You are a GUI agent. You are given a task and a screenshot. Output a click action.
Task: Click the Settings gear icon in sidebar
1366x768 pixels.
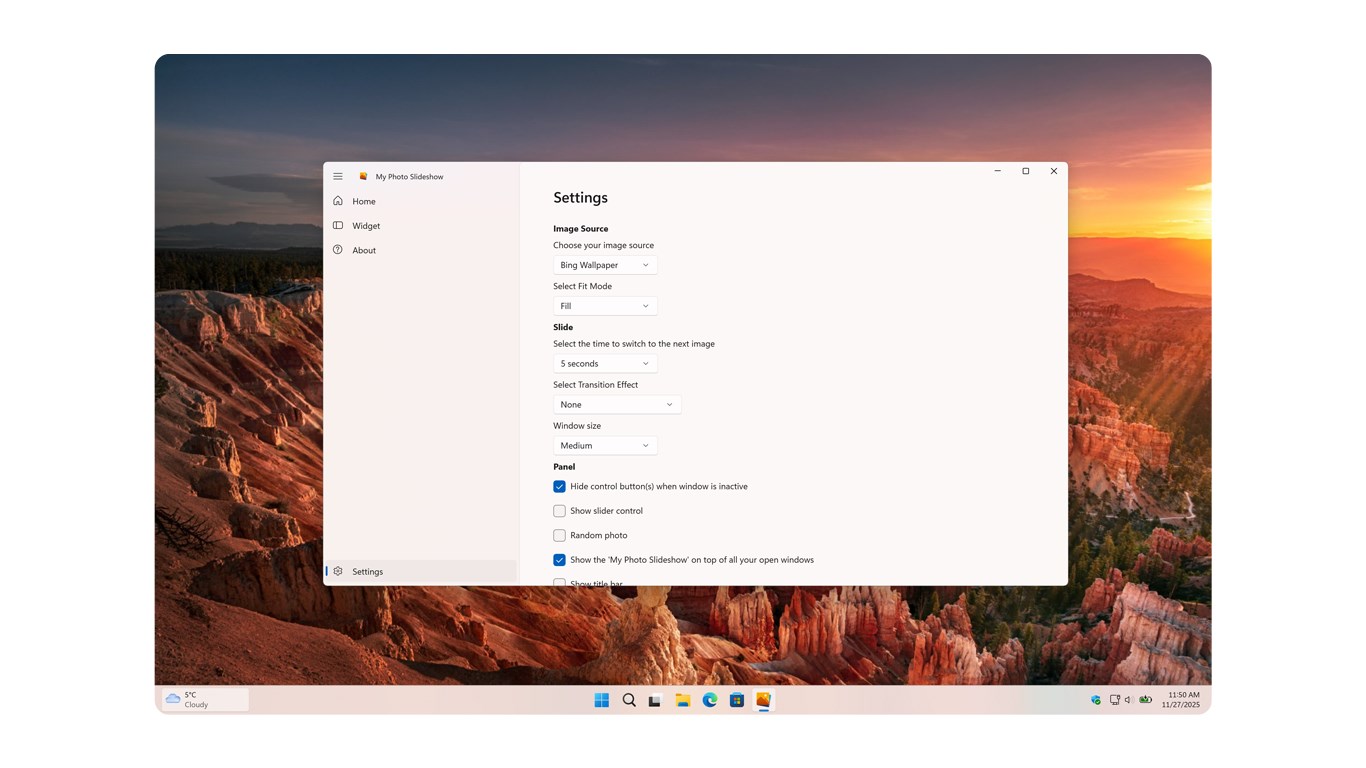click(340, 571)
